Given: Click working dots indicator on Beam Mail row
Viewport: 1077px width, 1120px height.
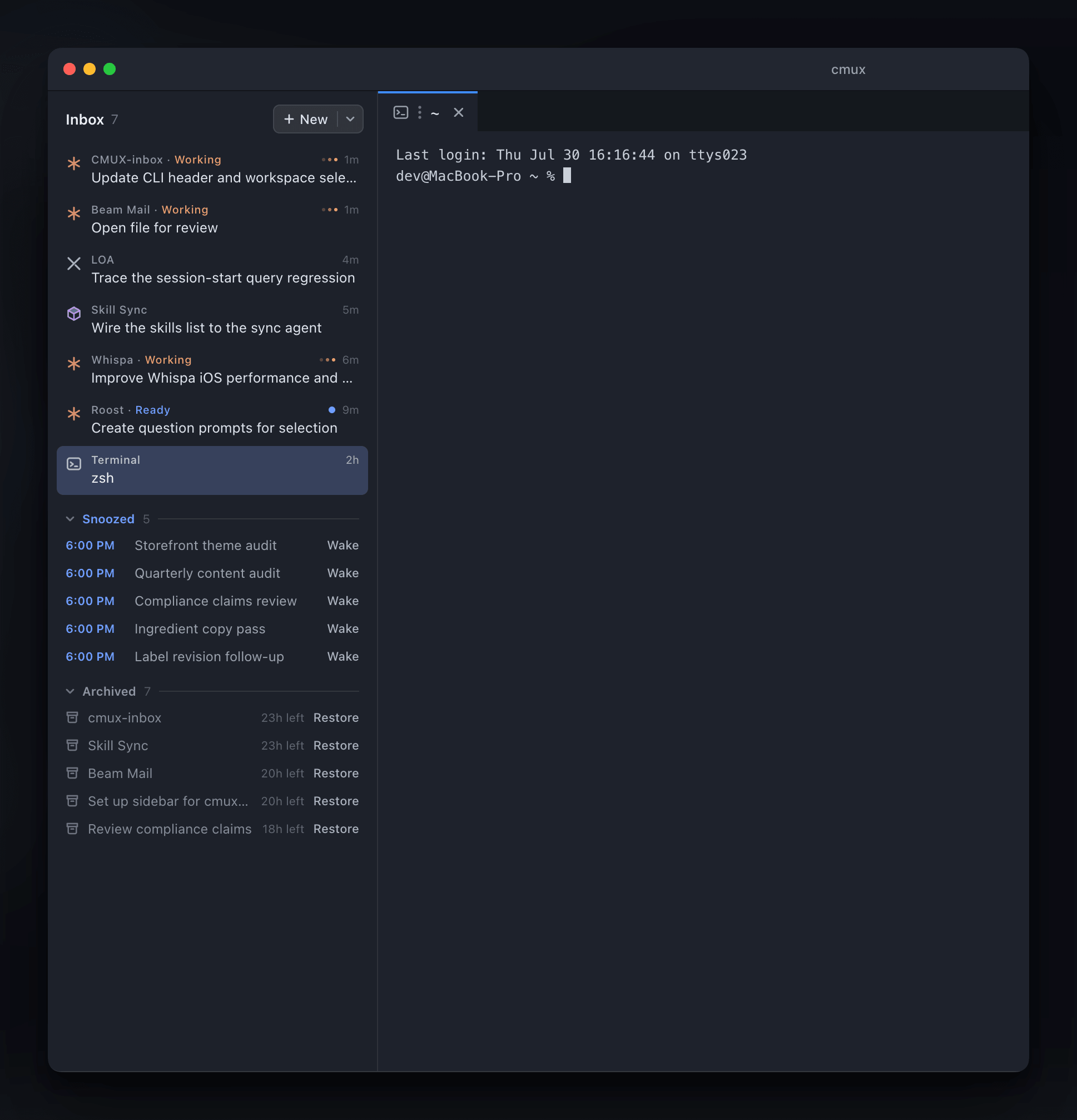Looking at the screenshot, I should coord(330,210).
